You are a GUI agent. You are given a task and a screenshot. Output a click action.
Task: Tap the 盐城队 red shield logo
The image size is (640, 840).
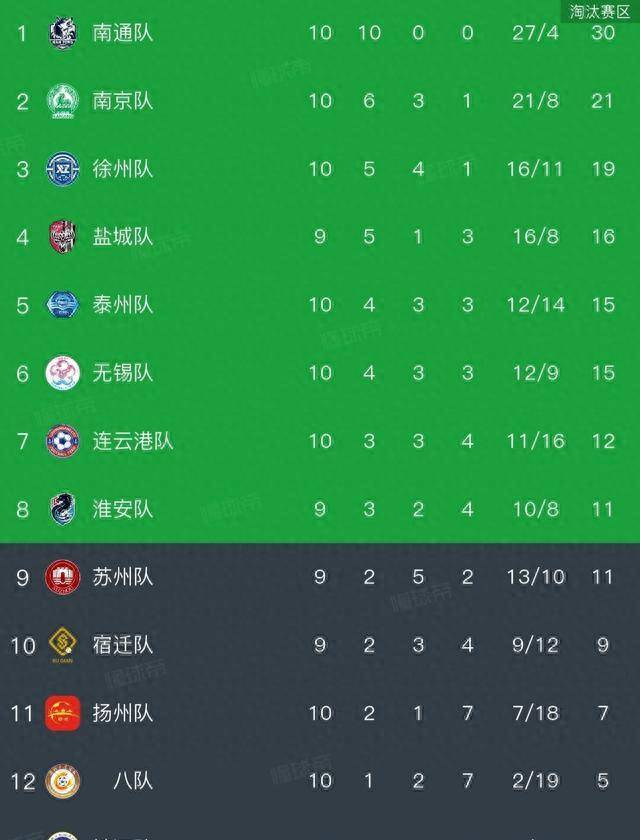(63, 237)
